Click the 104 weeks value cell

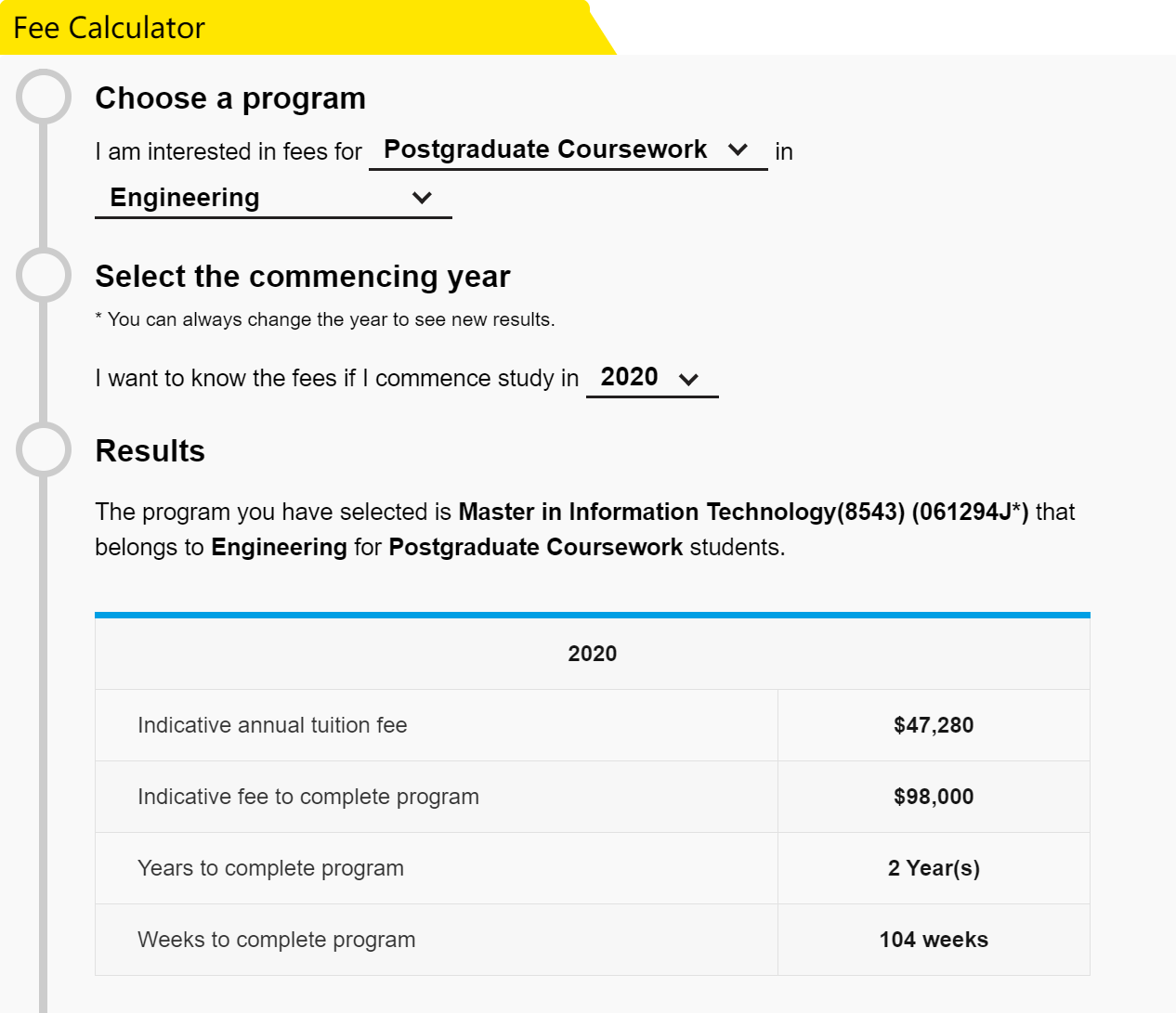coord(934,940)
